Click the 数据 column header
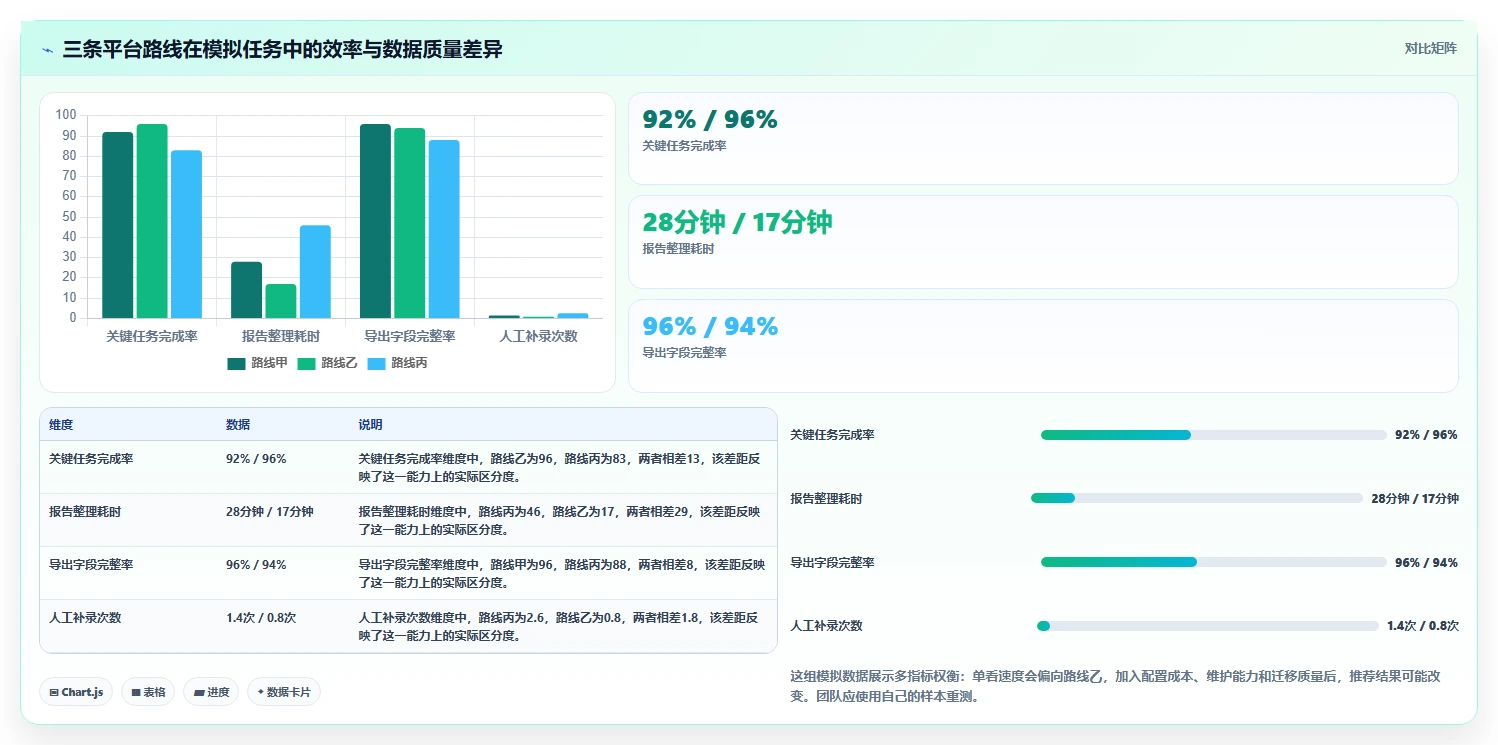This screenshot has height=745, width=1498. (238, 425)
